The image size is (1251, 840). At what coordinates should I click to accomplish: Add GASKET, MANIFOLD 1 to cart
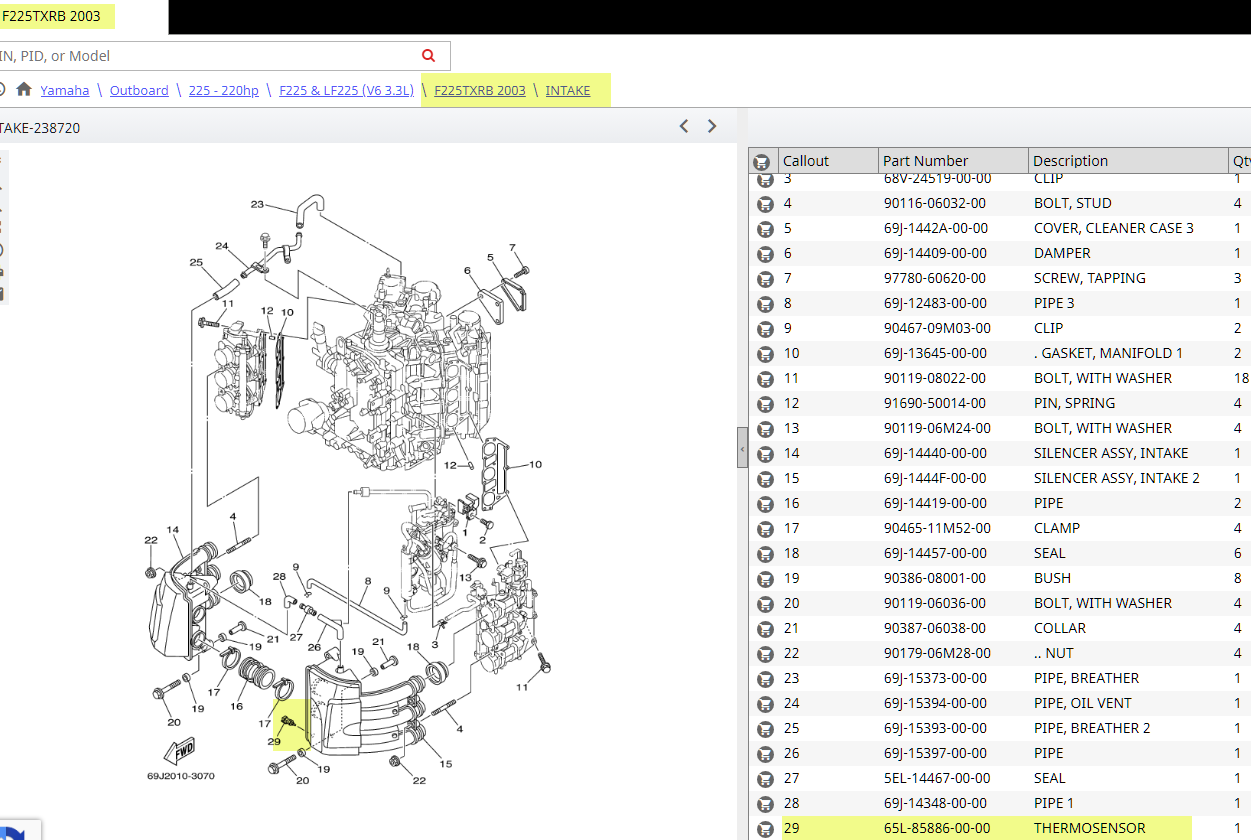[765, 353]
